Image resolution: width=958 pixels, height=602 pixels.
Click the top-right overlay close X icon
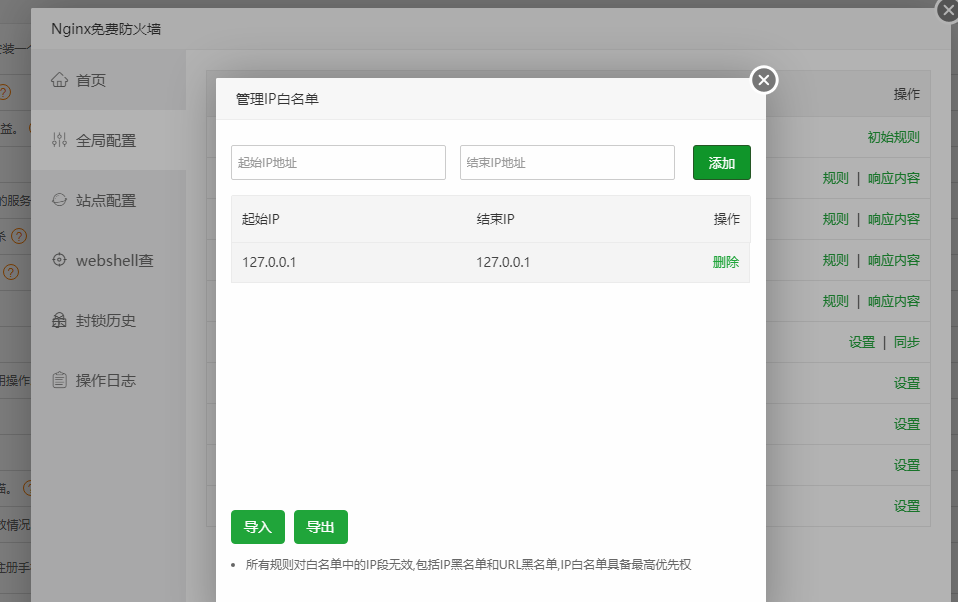tap(947, 11)
